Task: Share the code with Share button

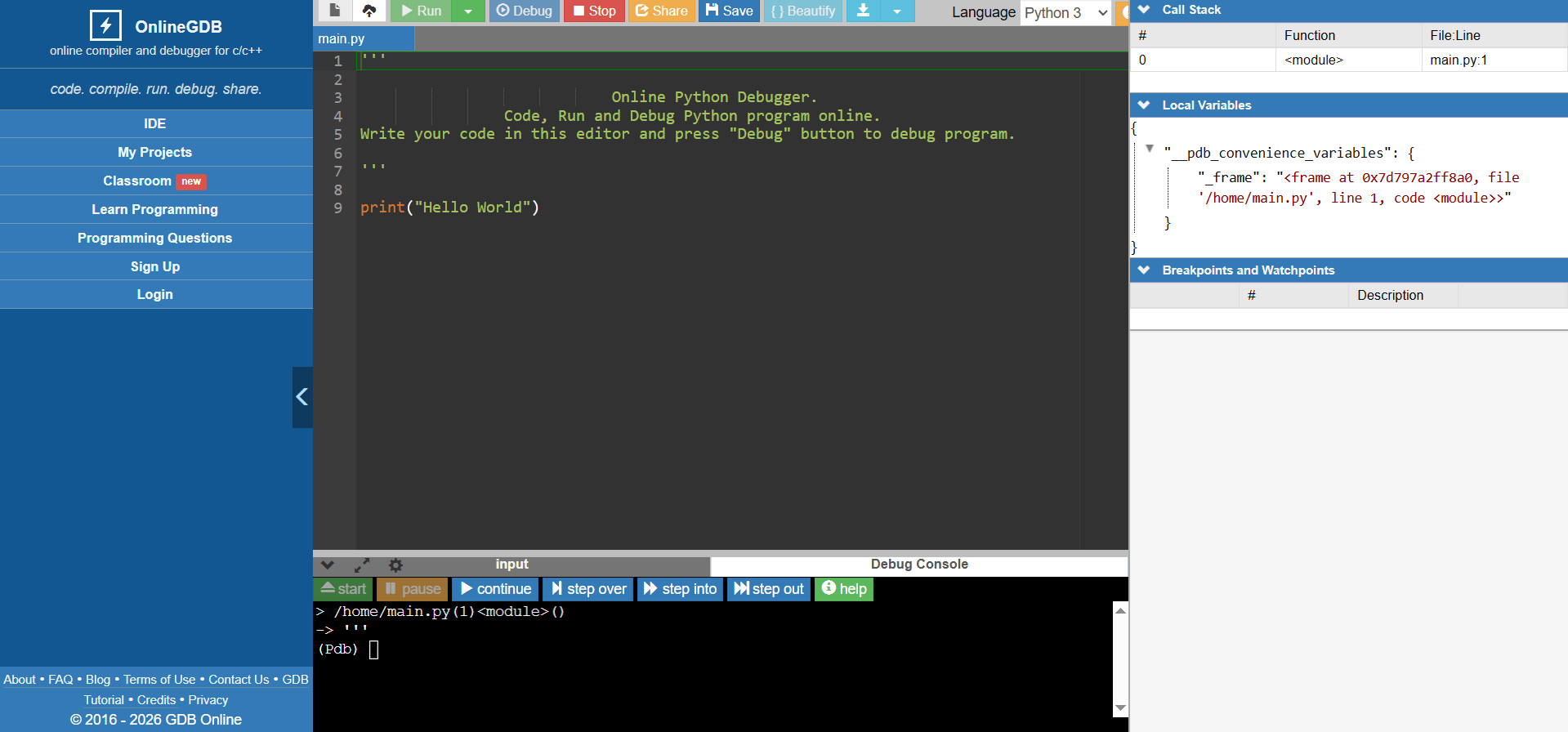Action: point(662,11)
